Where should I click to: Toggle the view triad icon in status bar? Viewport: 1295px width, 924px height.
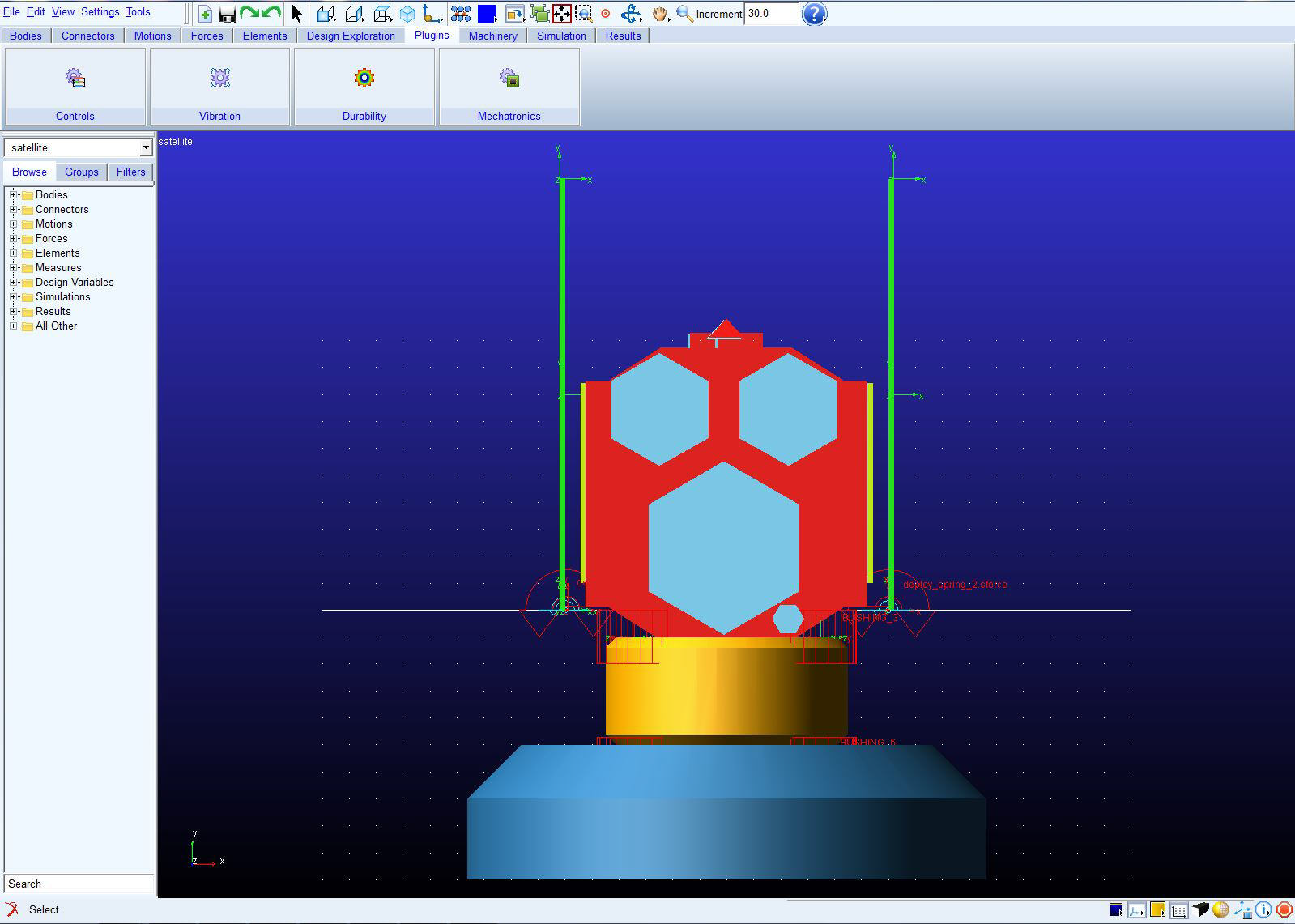coord(1242,910)
